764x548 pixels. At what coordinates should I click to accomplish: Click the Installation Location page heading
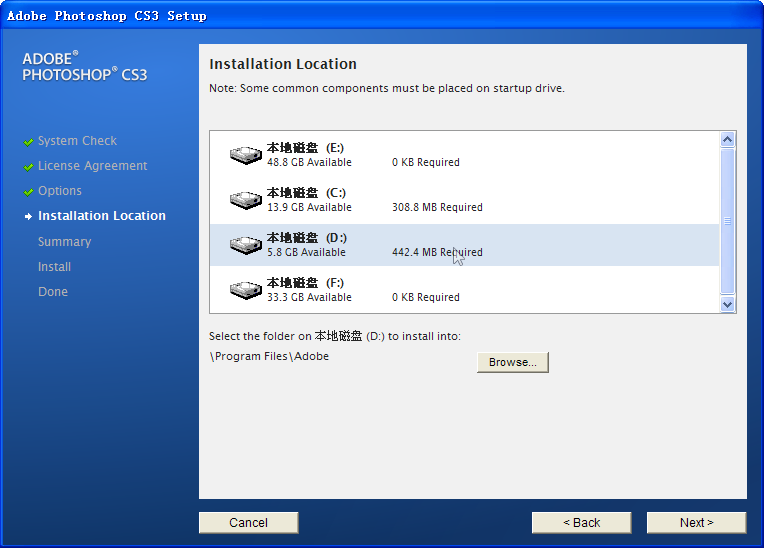pos(283,64)
